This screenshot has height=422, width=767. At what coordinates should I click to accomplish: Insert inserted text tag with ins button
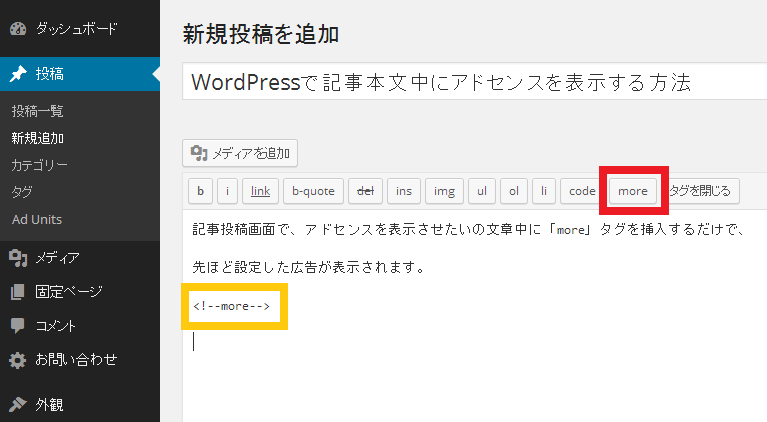[404, 191]
